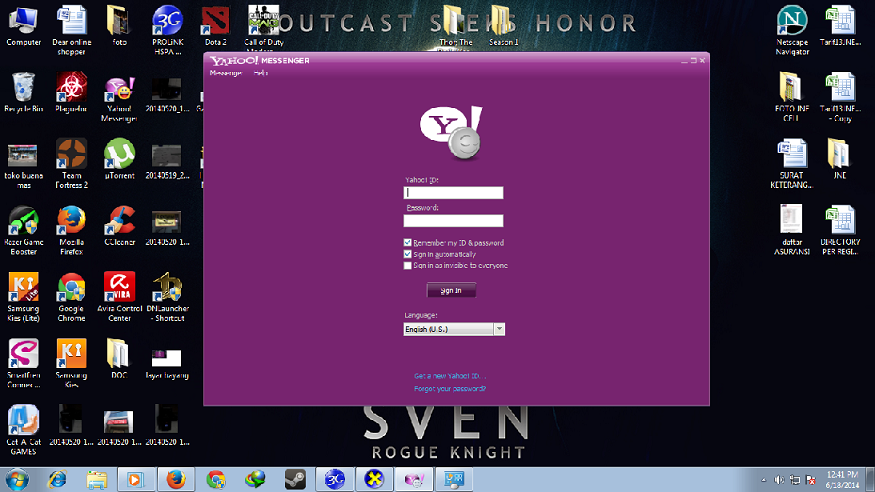Screen dimensions: 875x492
Task: Open the clock showing 12:41 PM
Action: (843, 480)
